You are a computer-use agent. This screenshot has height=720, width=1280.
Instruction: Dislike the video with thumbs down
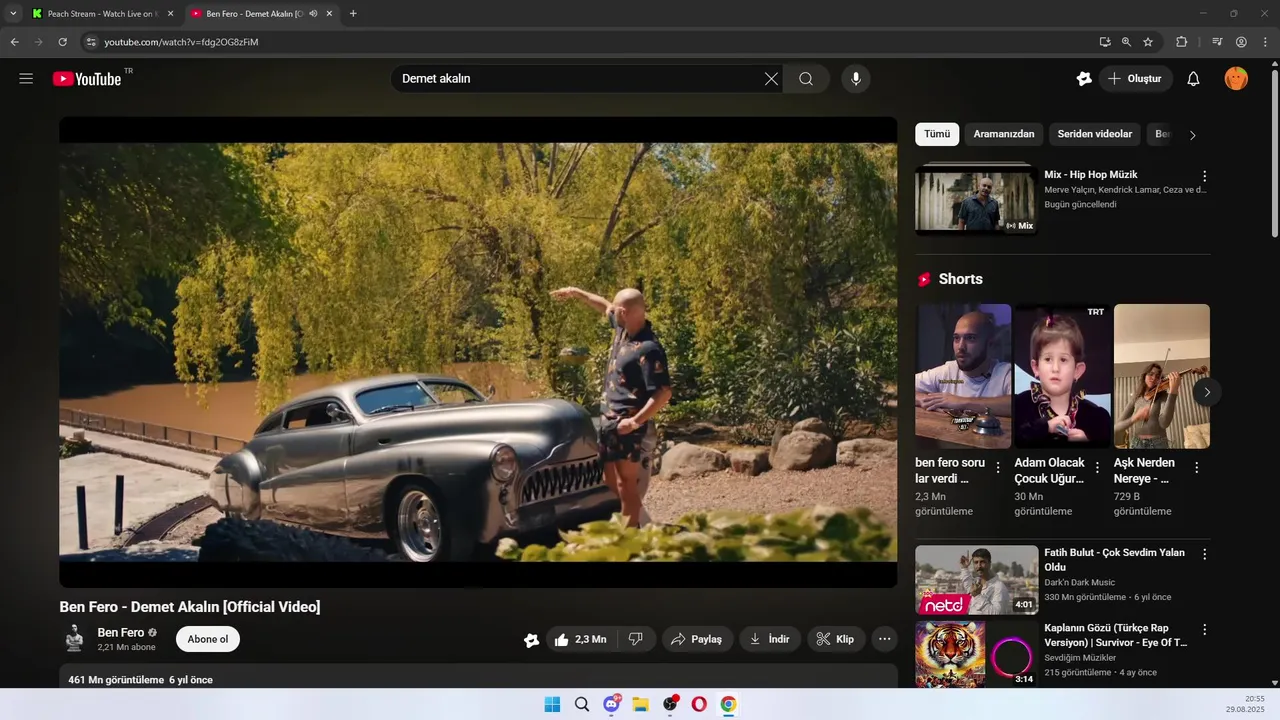636,639
